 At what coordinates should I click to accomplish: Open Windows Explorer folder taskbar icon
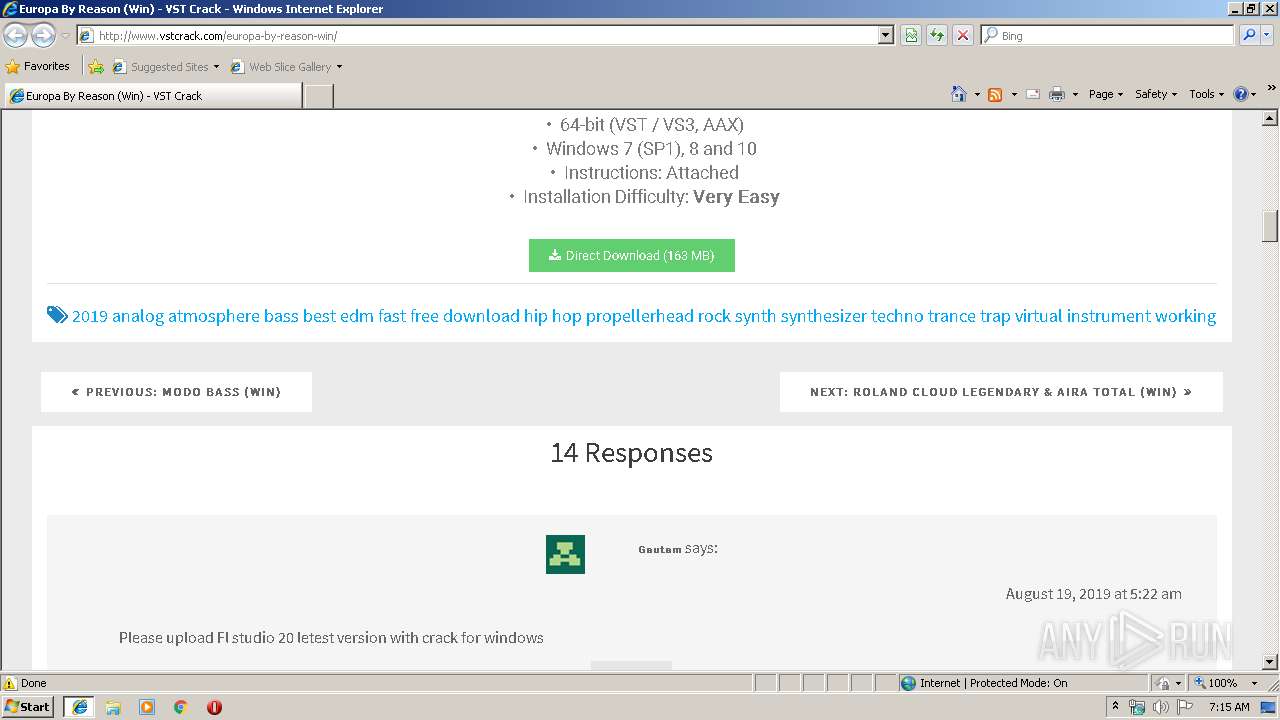click(x=113, y=707)
